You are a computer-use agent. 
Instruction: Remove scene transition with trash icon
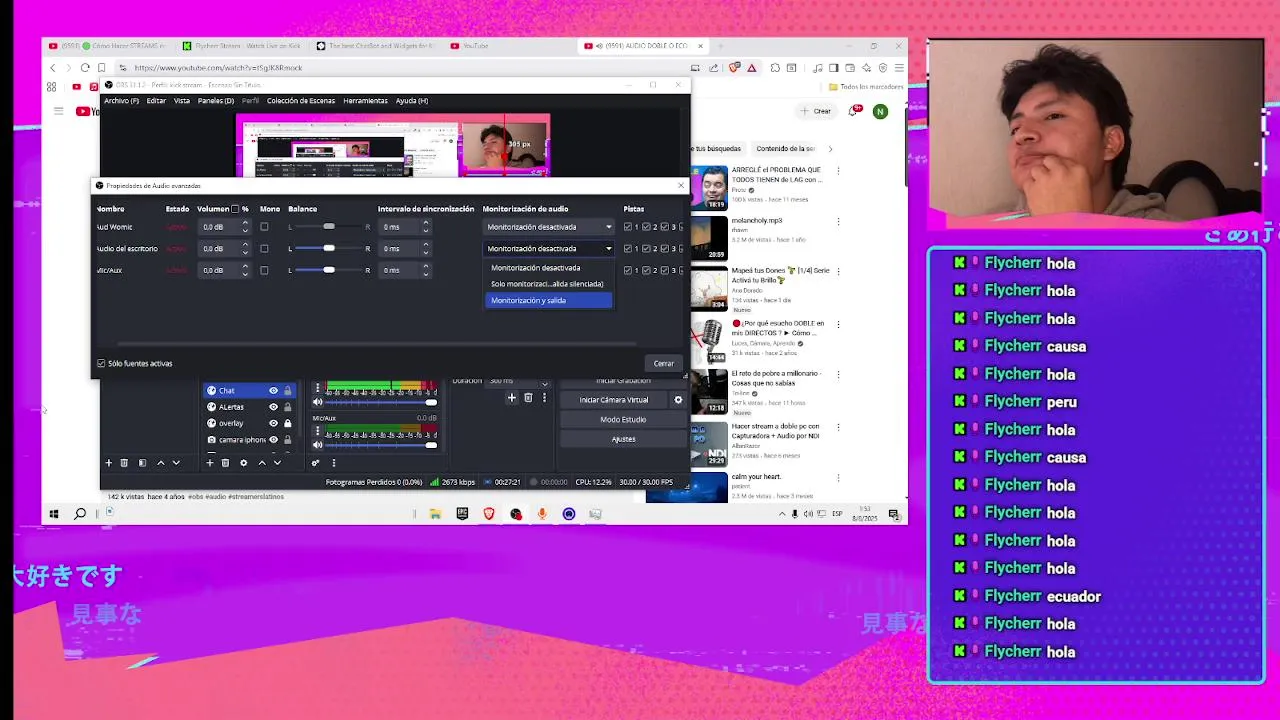[528, 398]
